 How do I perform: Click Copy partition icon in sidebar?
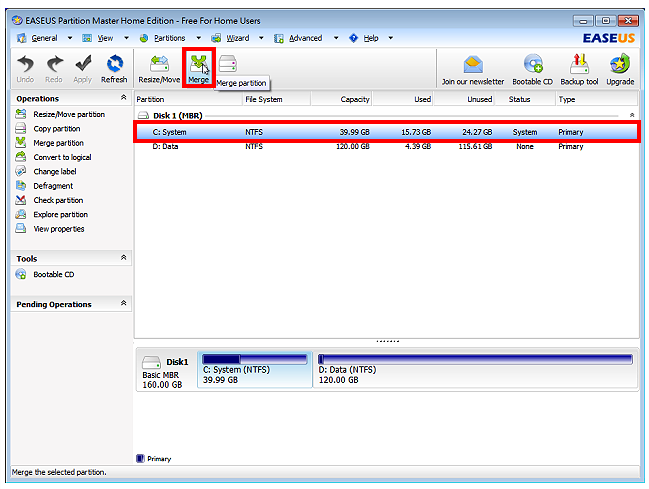pyautogui.click(x=21, y=128)
